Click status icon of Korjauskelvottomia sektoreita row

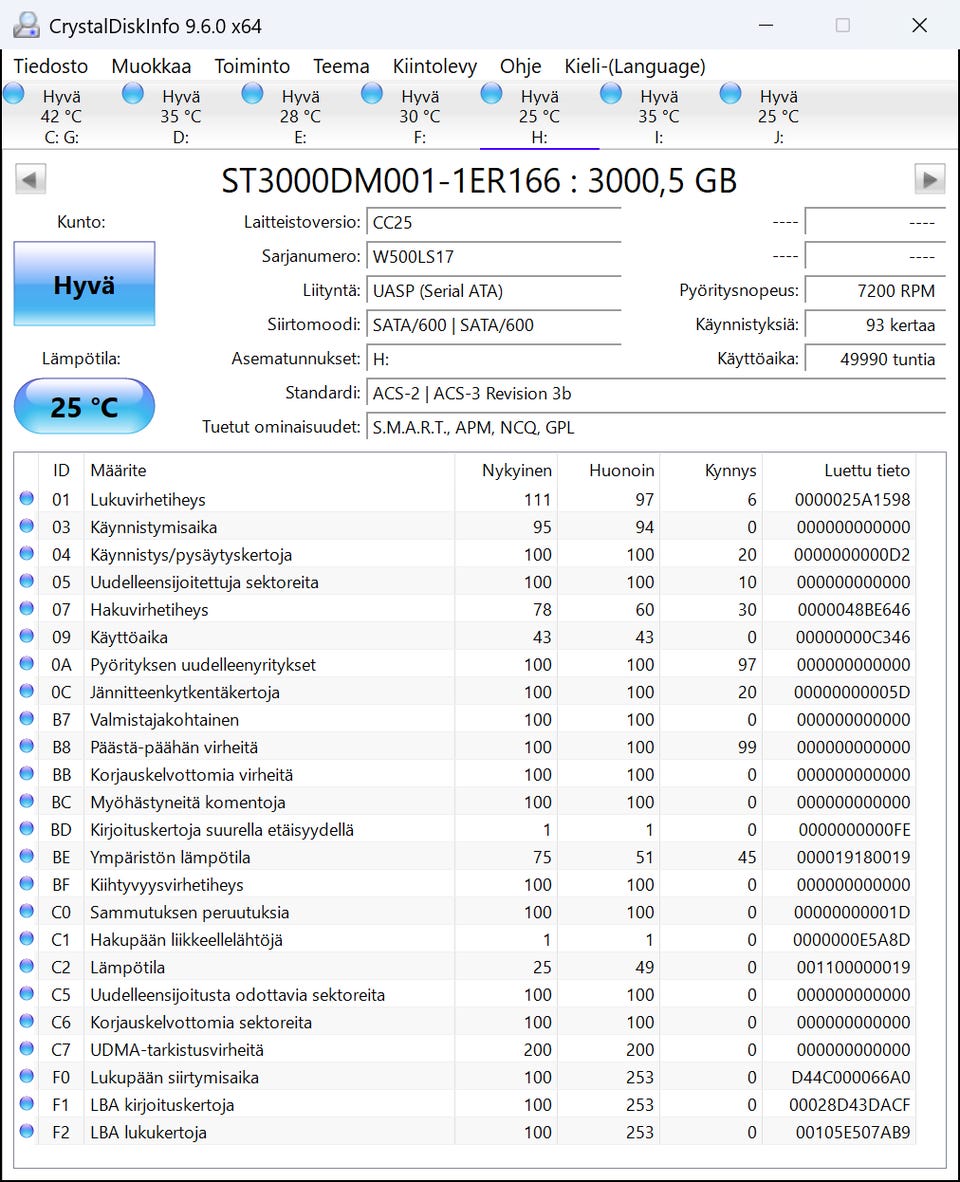pos(27,1021)
